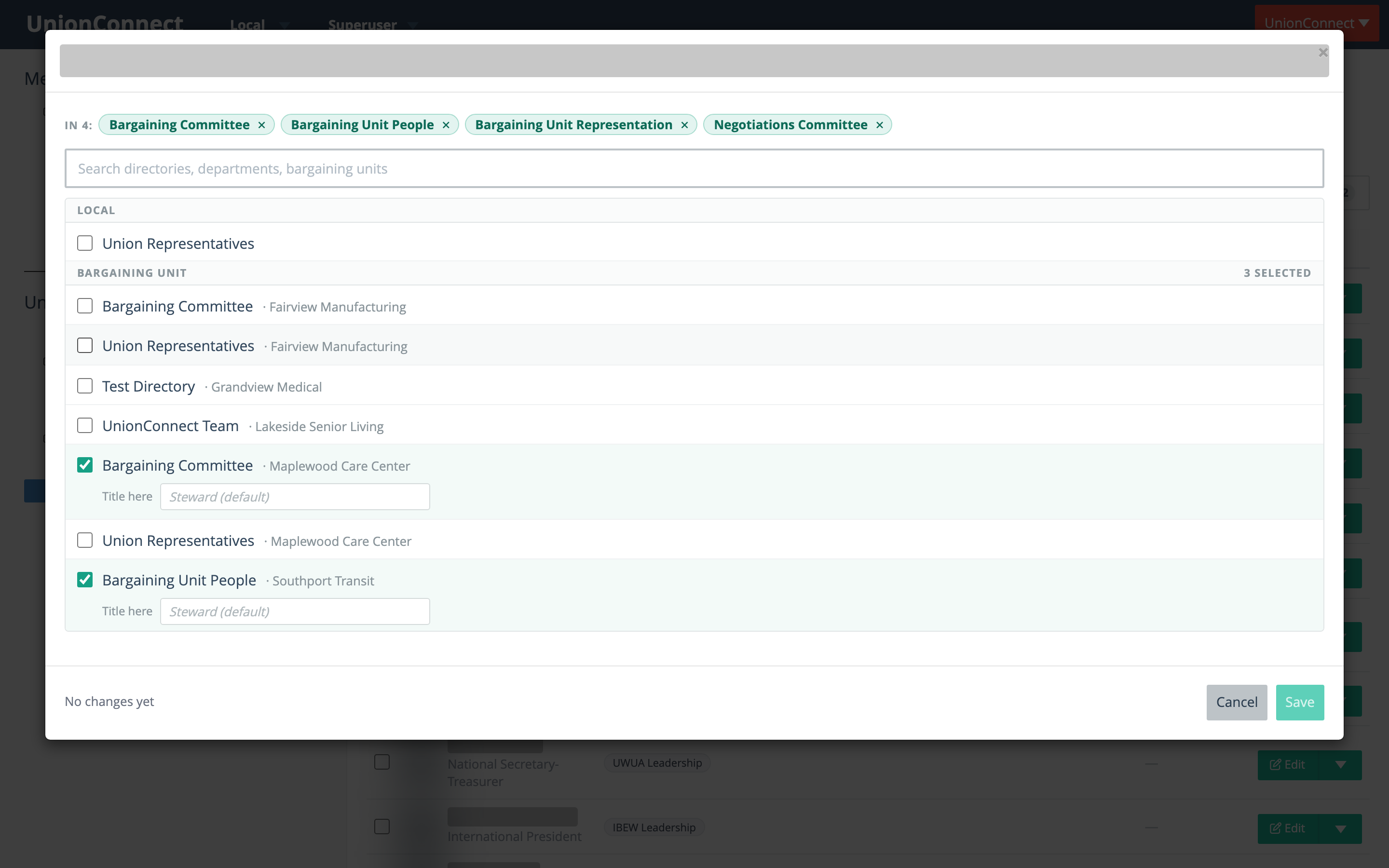The height and width of the screenshot is (868, 1389).
Task: Edit the National Secretary-Treasurer row
Action: (1288, 765)
